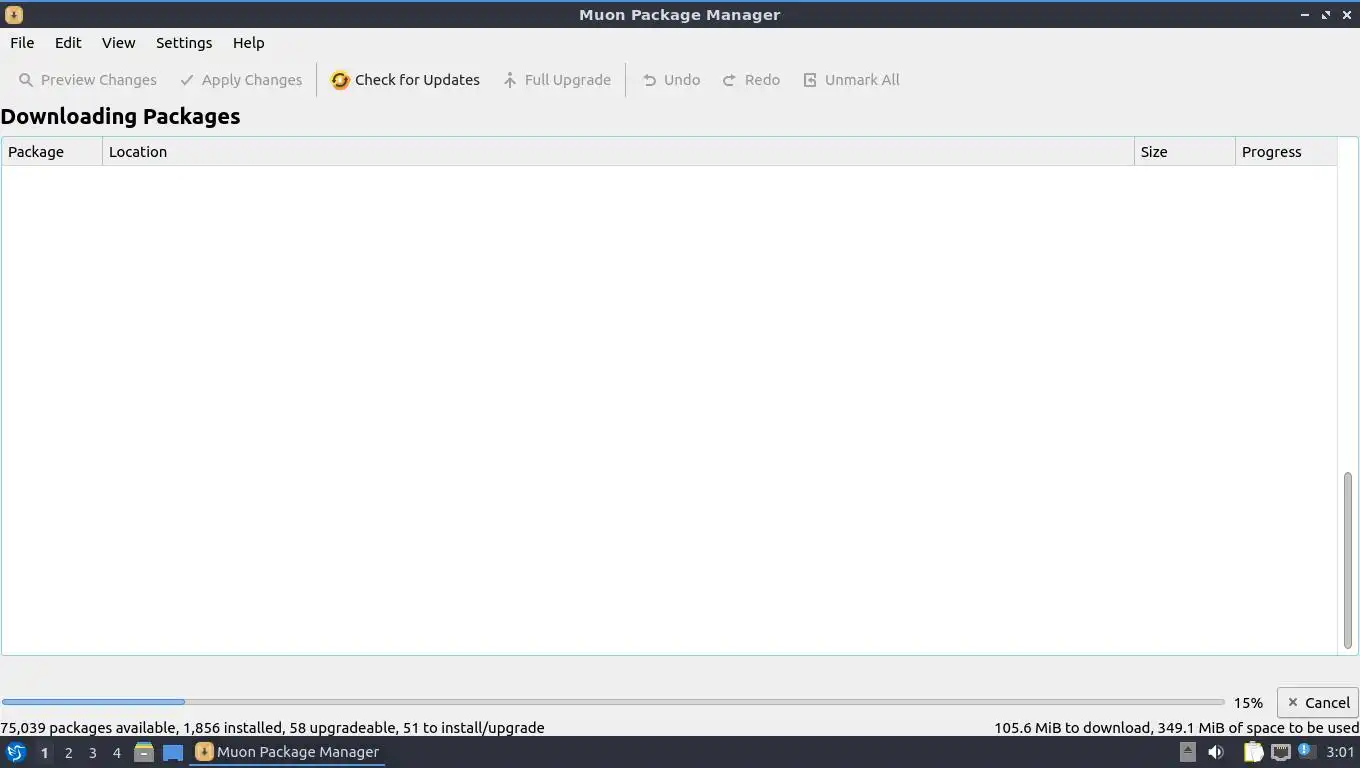The image size is (1360, 768).
Task: Click Apply Changes in the toolbar
Action: [240, 80]
